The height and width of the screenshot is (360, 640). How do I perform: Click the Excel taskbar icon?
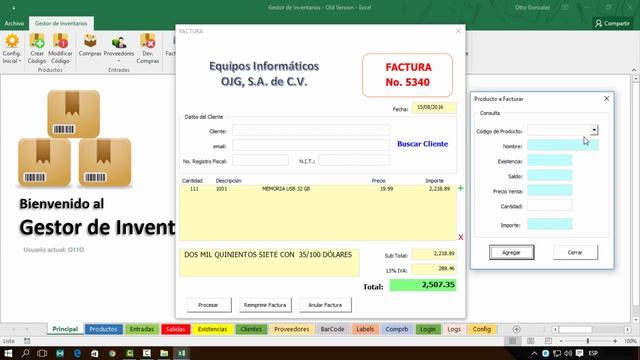181,353
